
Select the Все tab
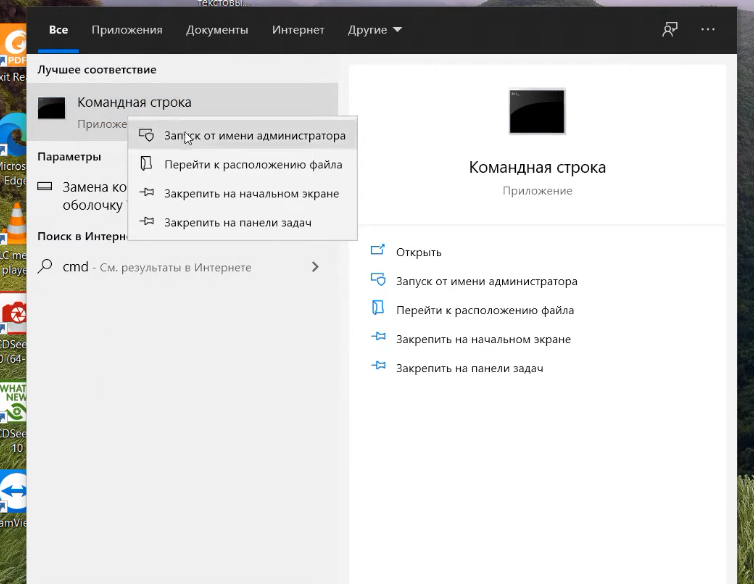coord(59,30)
